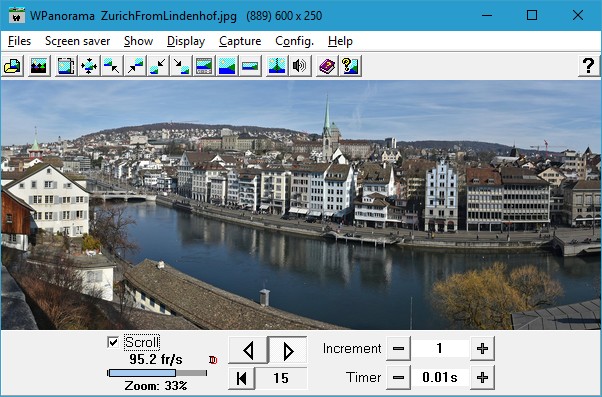Open the Show menu
The height and width of the screenshot is (397, 602).
coord(139,41)
